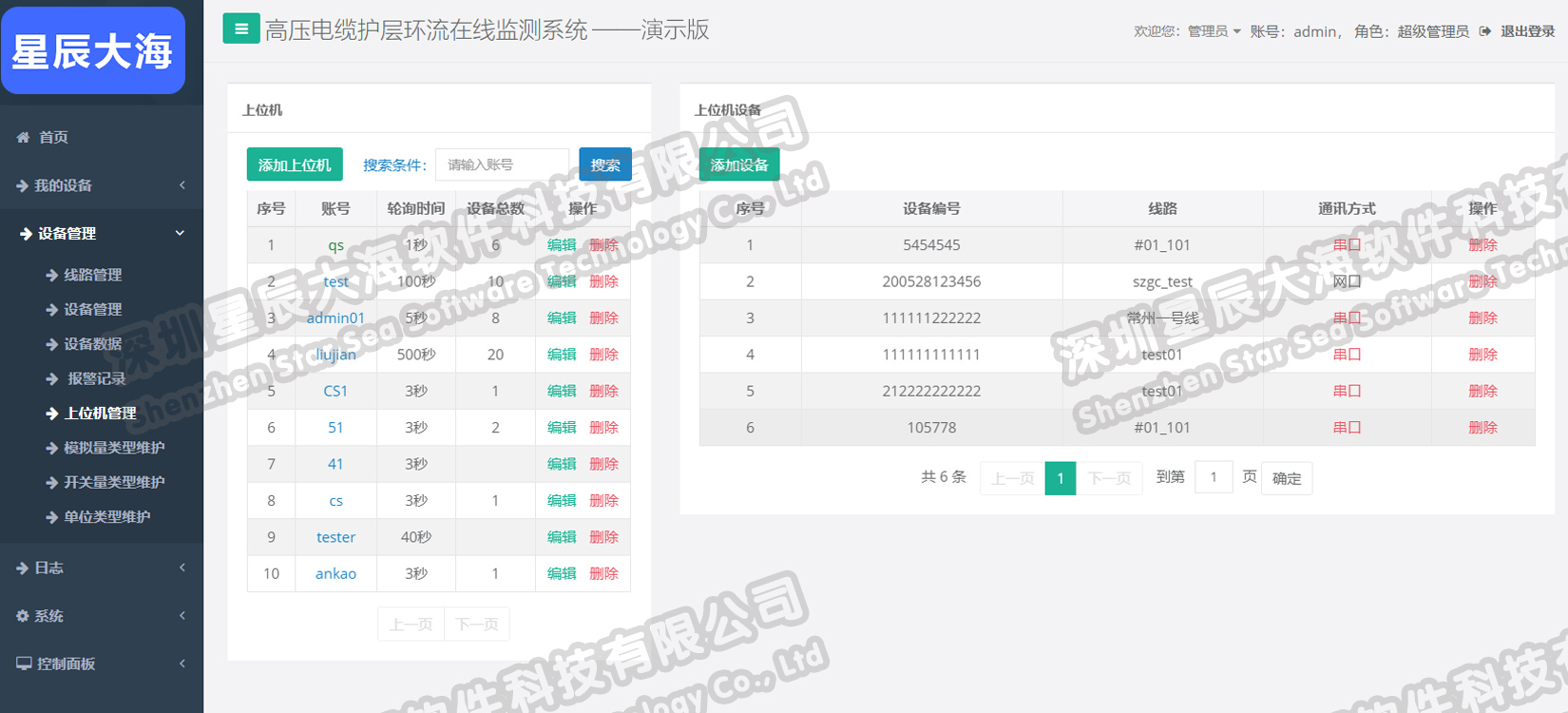Click 删除 for account cs
Screen dimensions: 1568x713
point(603,500)
